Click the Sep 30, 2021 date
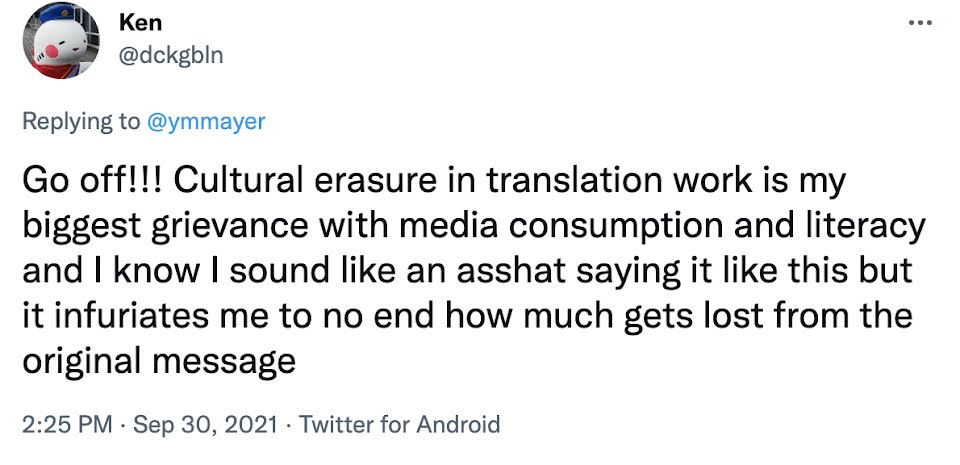The image size is (960, 465). 196,424
